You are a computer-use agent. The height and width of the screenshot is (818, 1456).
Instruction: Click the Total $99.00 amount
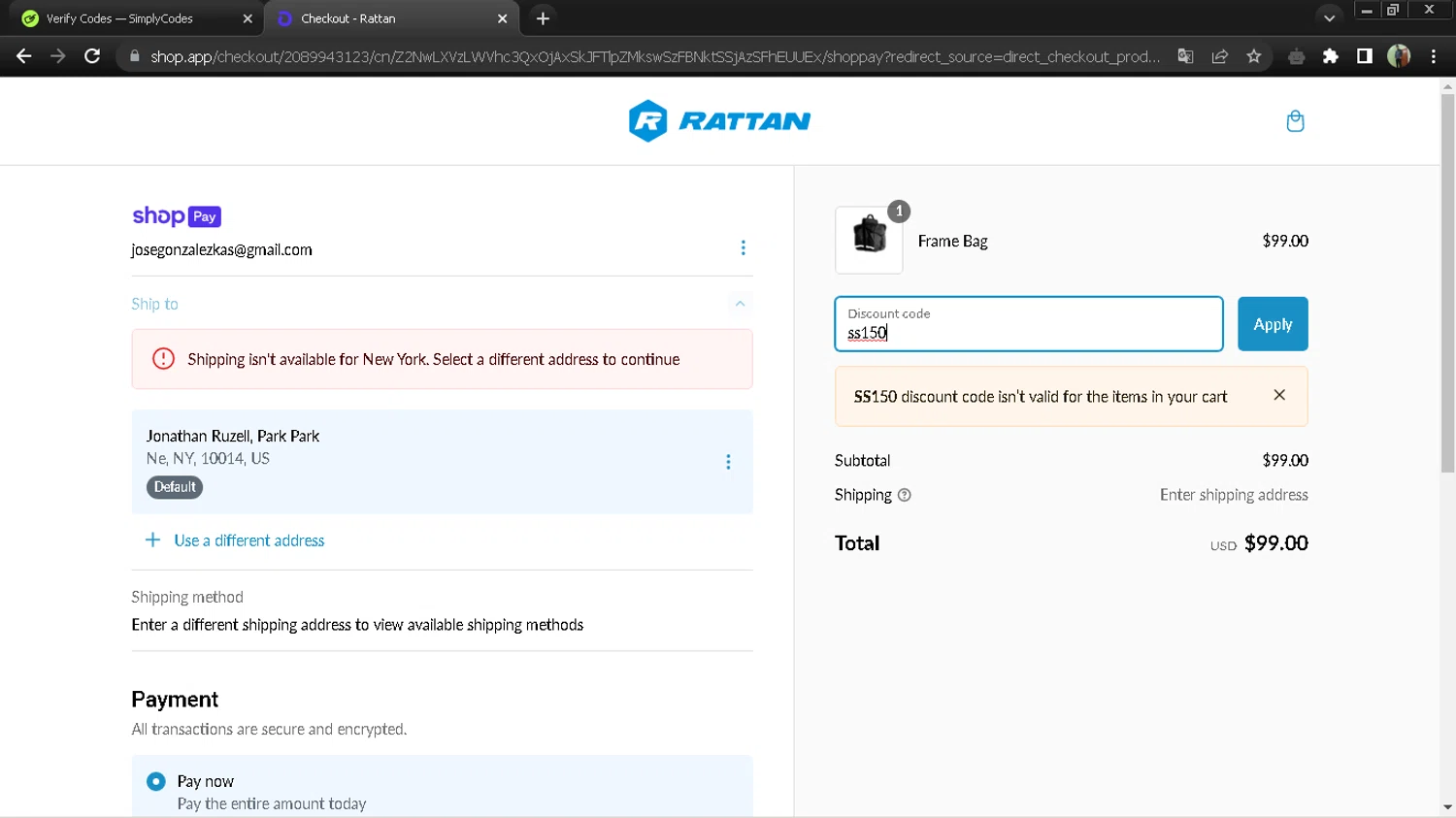click(x=1275, y=543)
